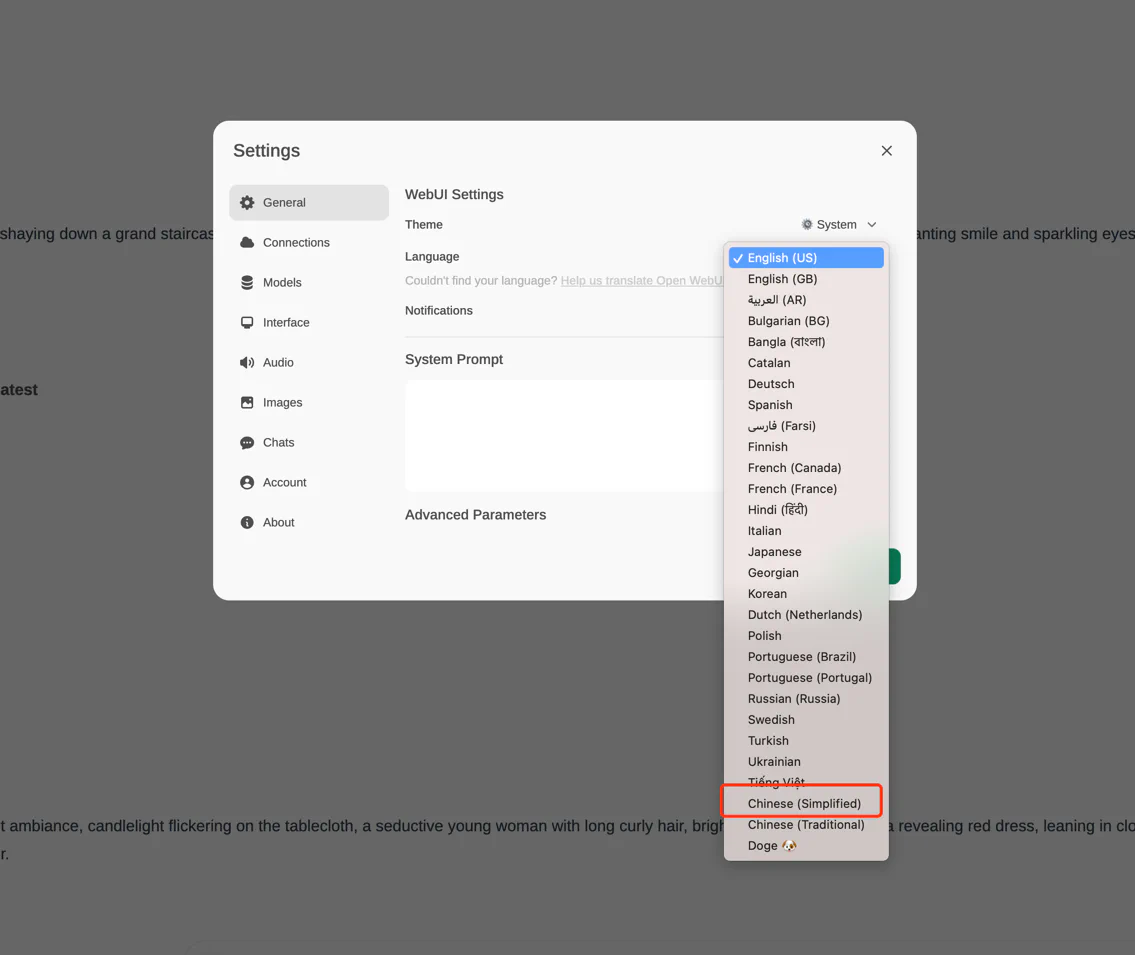
Task: Click the General gear icon
Action: pos(247,203)
